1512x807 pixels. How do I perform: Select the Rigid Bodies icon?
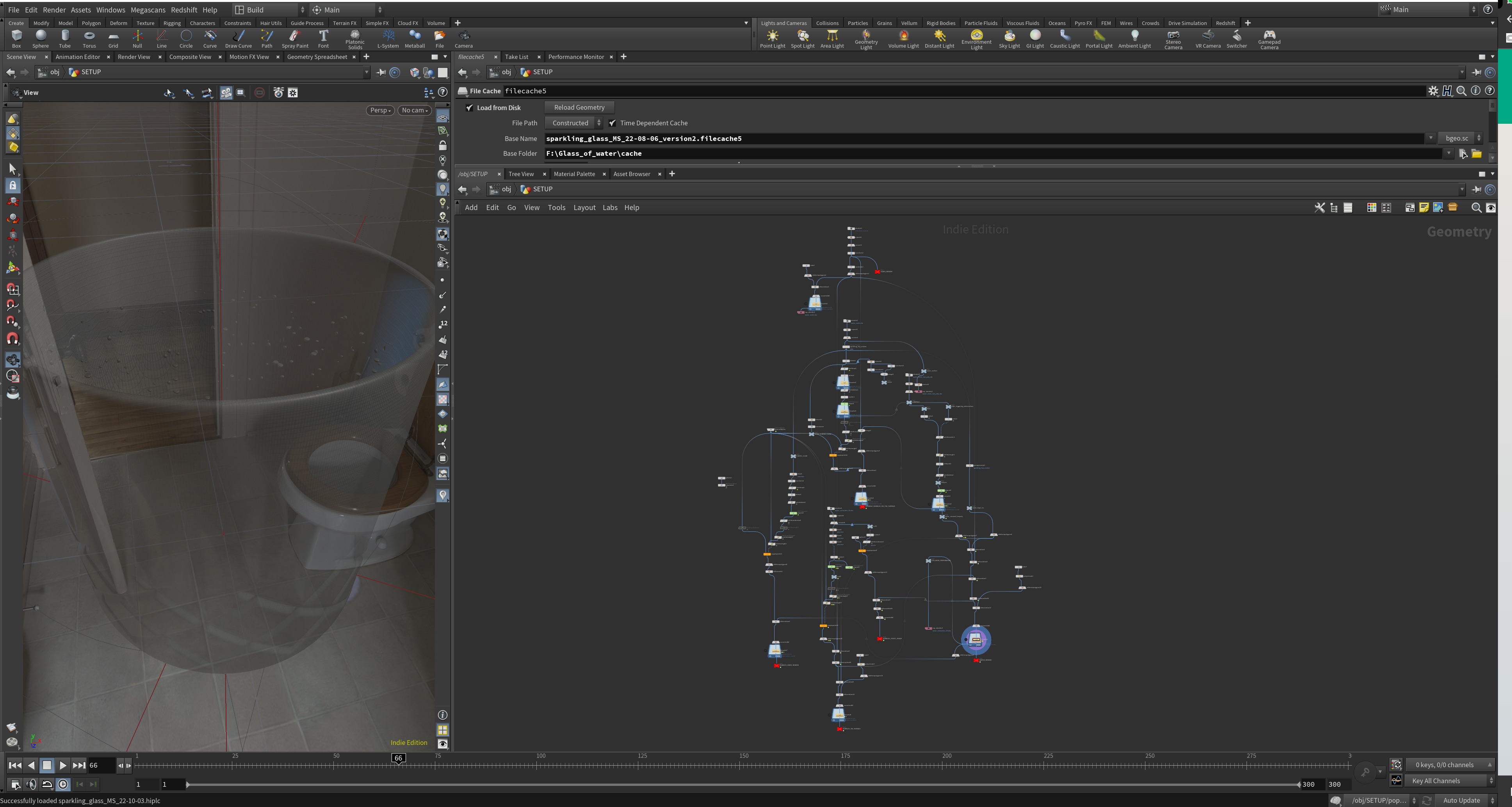click(940, 23)
